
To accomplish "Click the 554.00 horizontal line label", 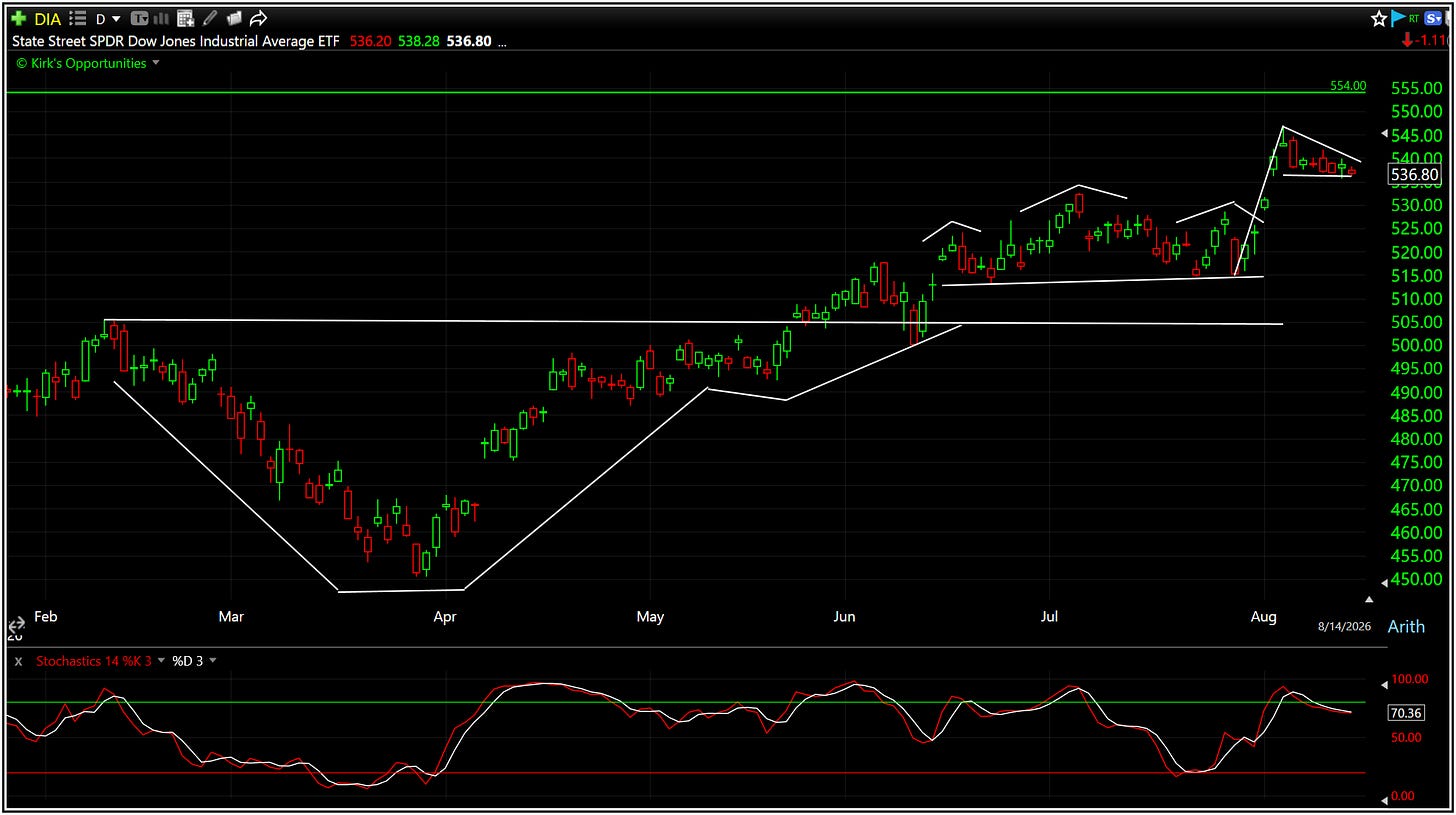I will click(1348, 86).
